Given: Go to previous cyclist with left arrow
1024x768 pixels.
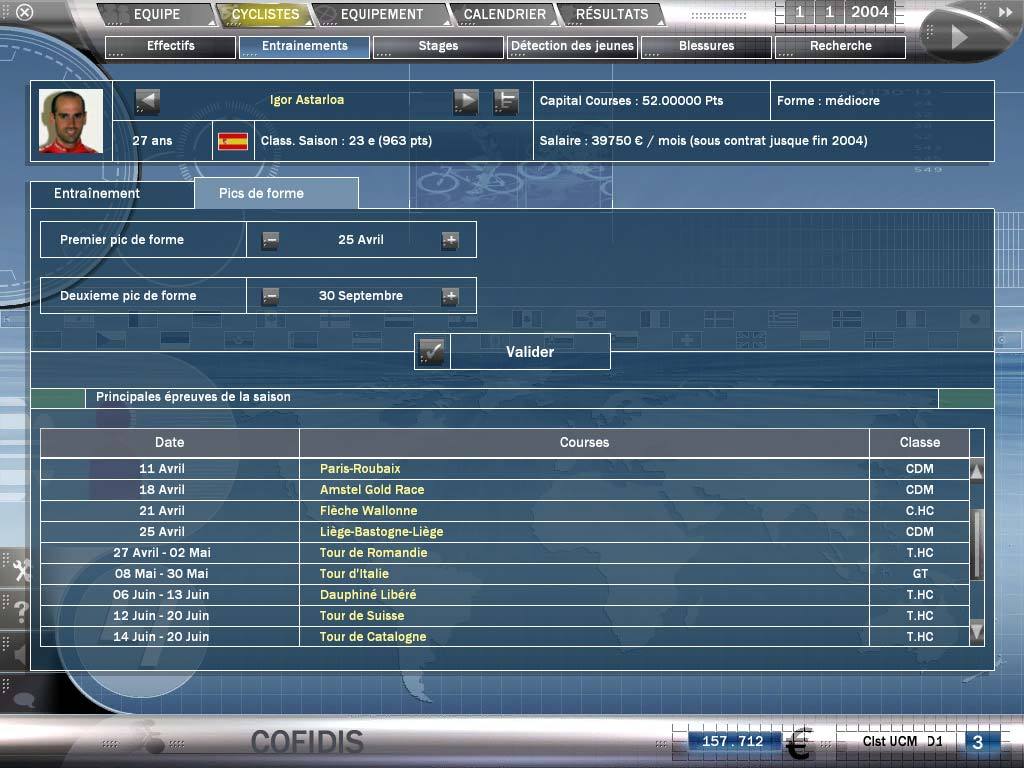Looking at the screenshot, I should click(x=147, y=101).
